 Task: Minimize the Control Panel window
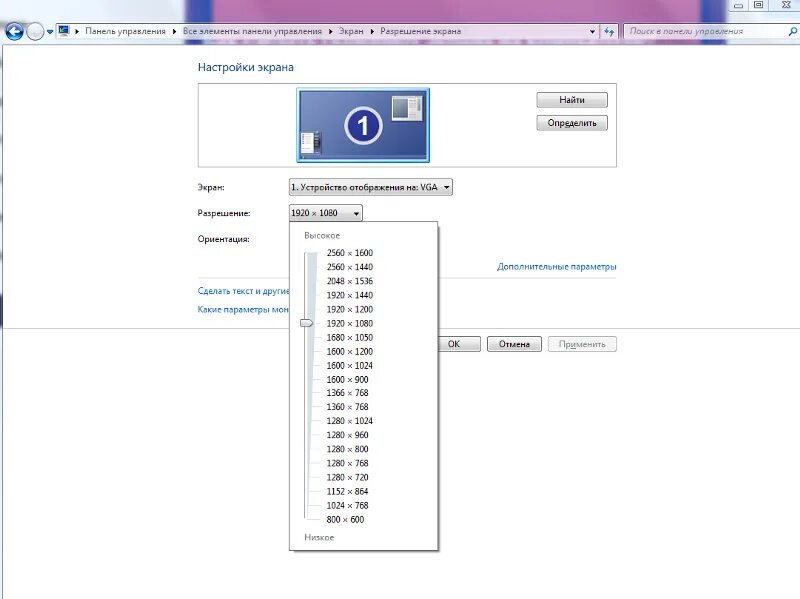click(738, 5)
